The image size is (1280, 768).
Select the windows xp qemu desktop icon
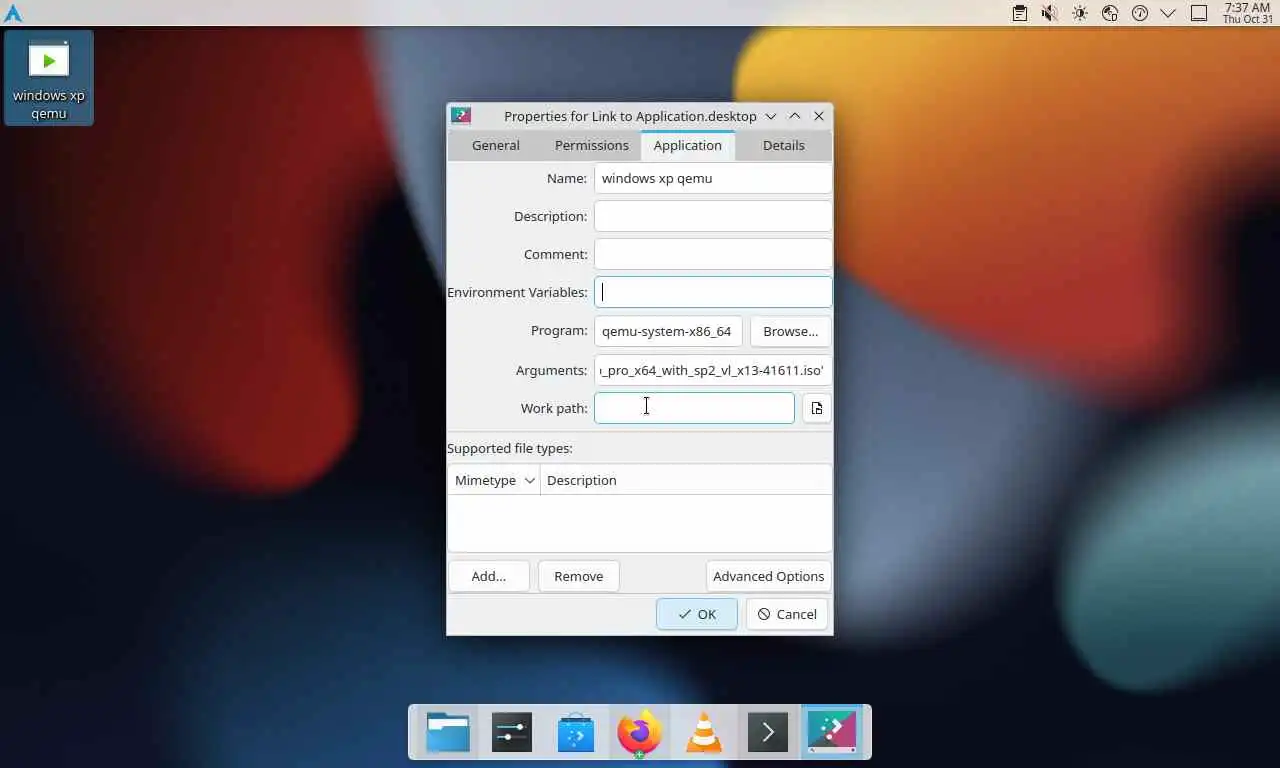[x=49, y=78]
